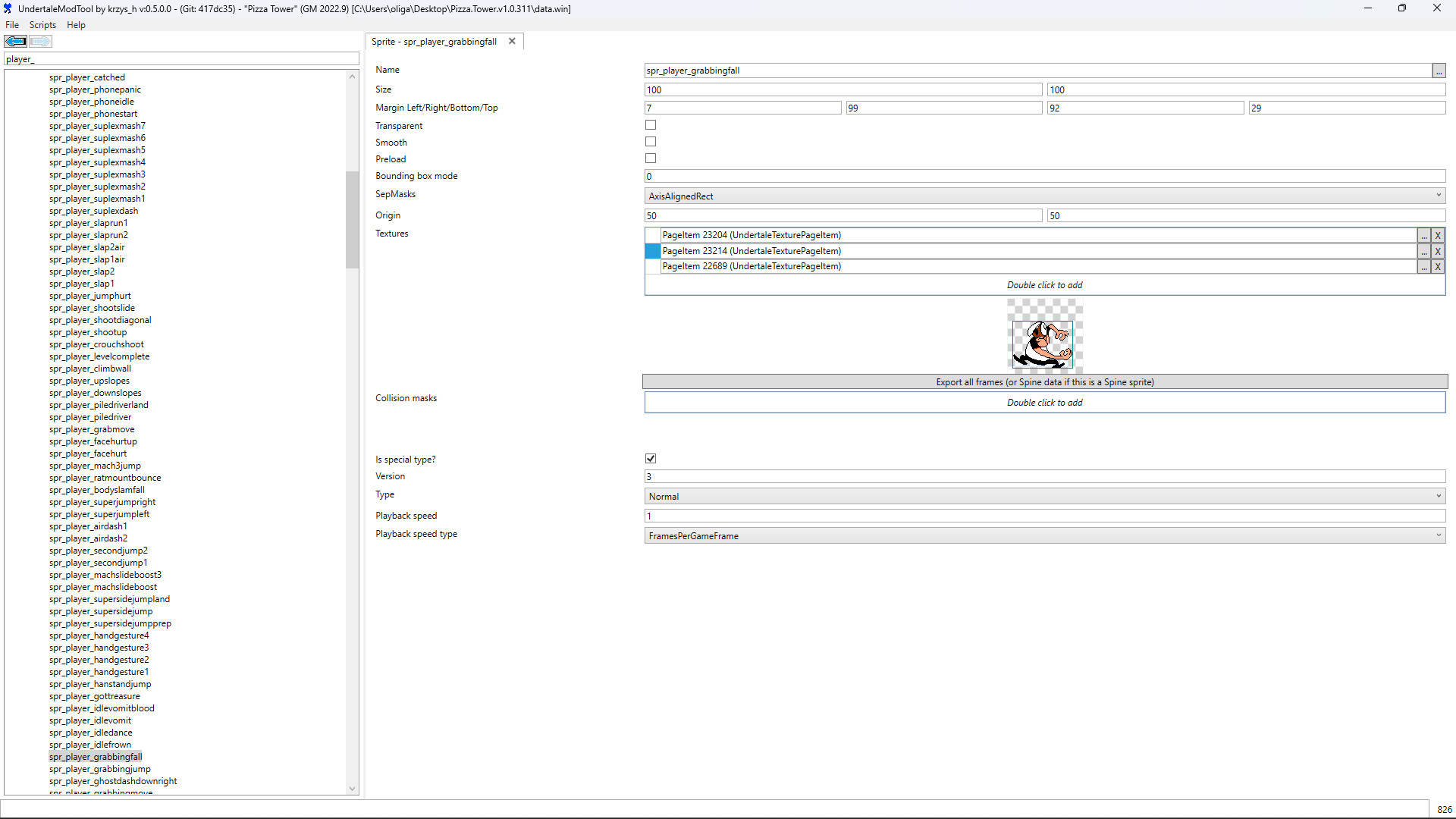Click the forward navigation arrow
This screenshot has width=1456, height=819.
point(41,42)
